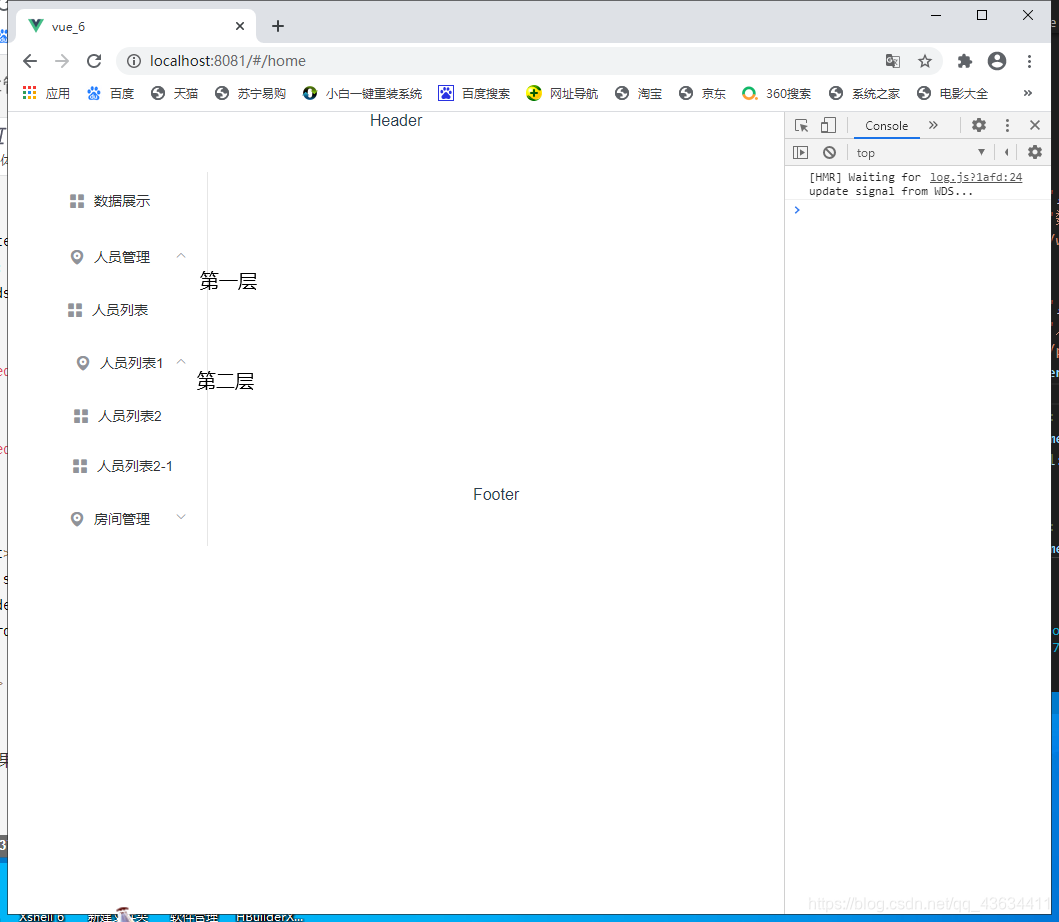Open DevTools customize three-dot menu

(x=1007, y=125)
